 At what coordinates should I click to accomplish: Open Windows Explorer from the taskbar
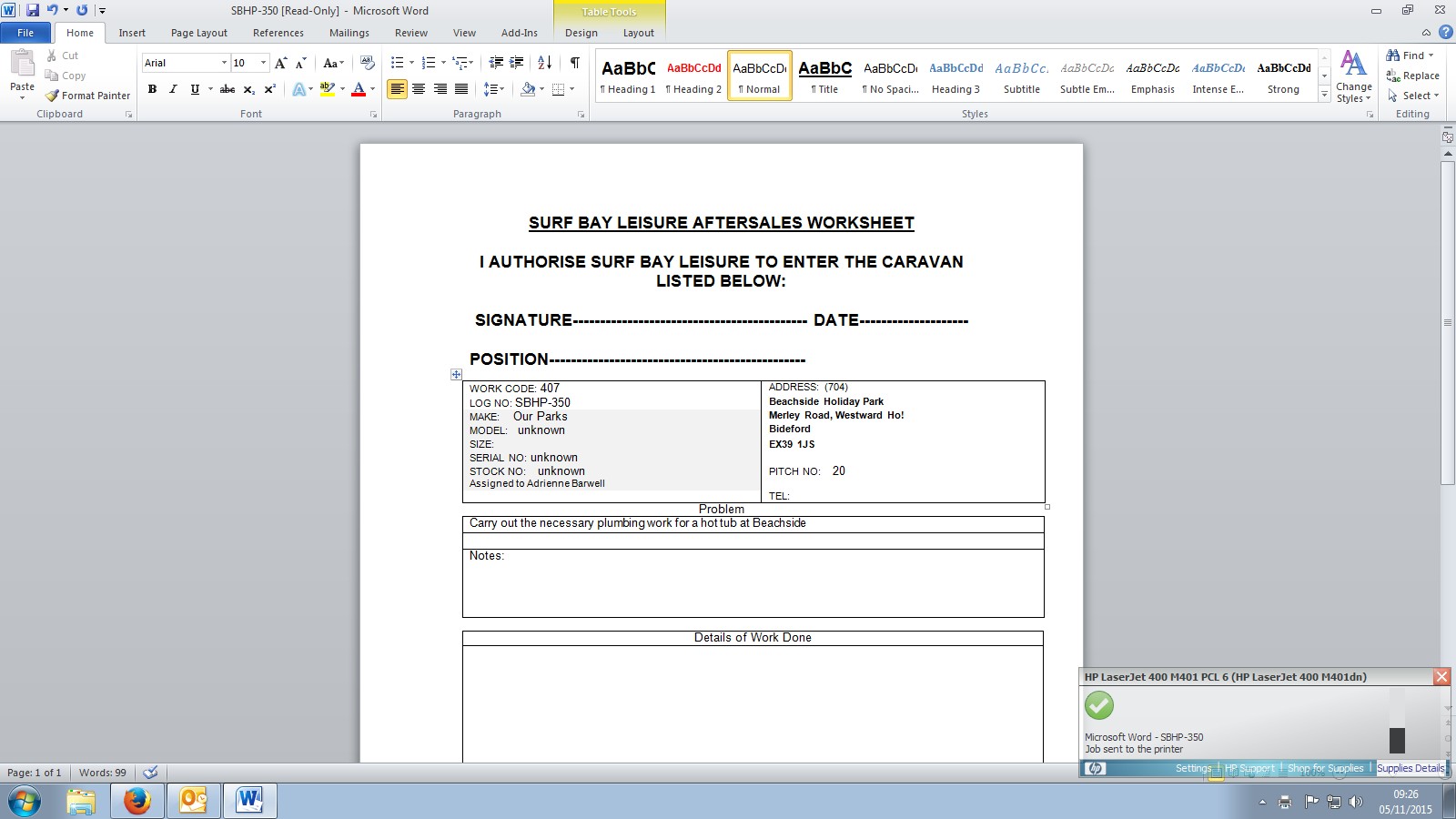click(80, 801)
